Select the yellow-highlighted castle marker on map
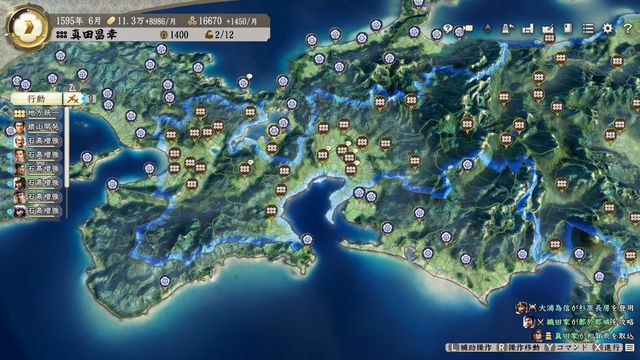This screenshot has height=360, width=640. (x=273, y=132)
